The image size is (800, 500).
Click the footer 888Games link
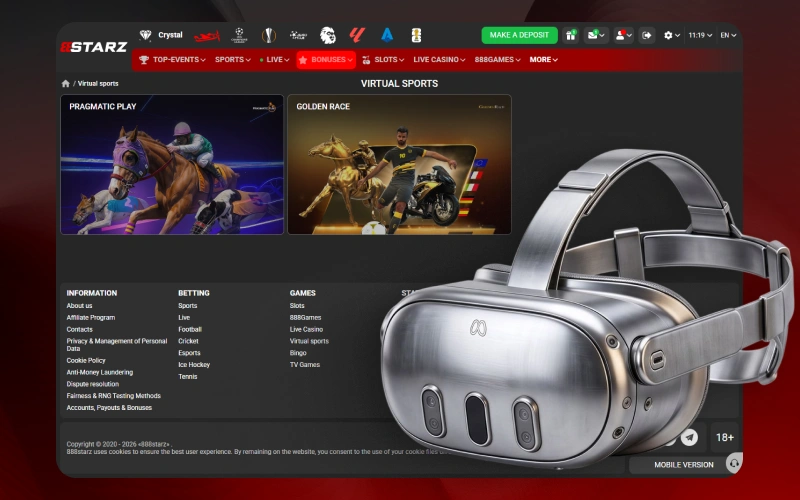pos(305,317)
